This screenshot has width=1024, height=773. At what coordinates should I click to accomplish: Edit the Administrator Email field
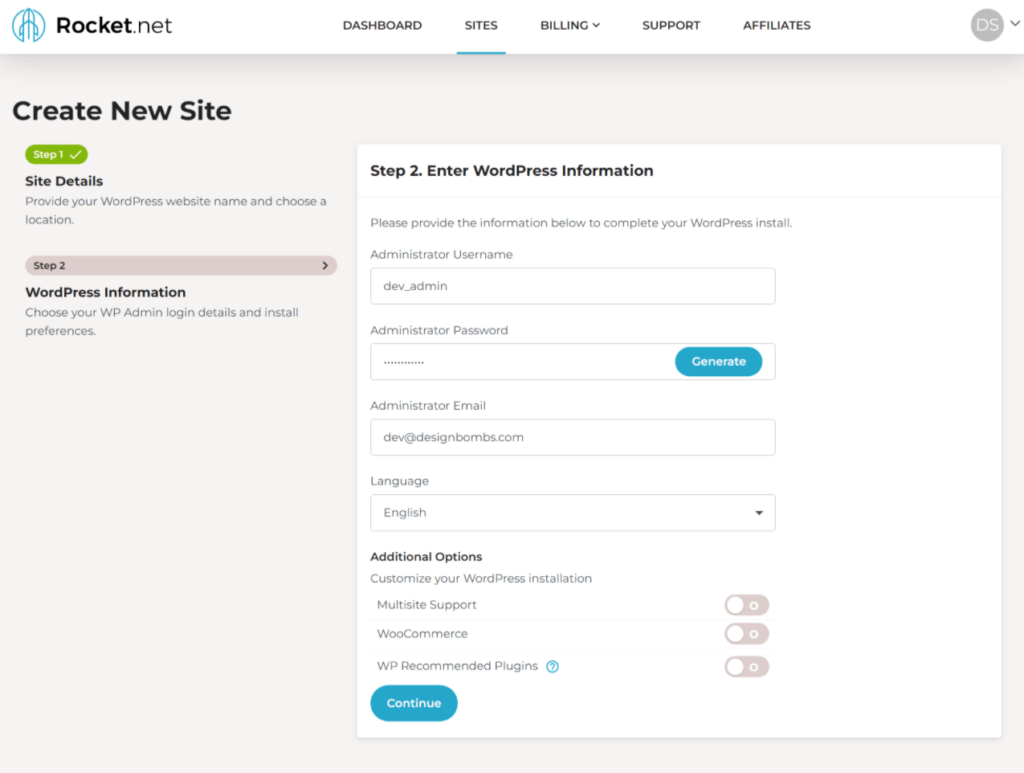click(x=573, y=437)
